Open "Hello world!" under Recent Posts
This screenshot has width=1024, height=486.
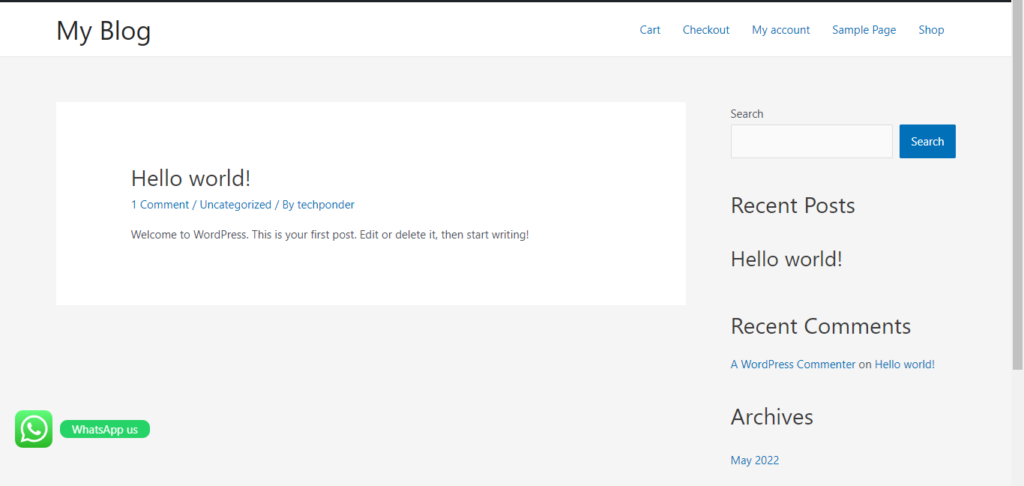click(786, 259)
